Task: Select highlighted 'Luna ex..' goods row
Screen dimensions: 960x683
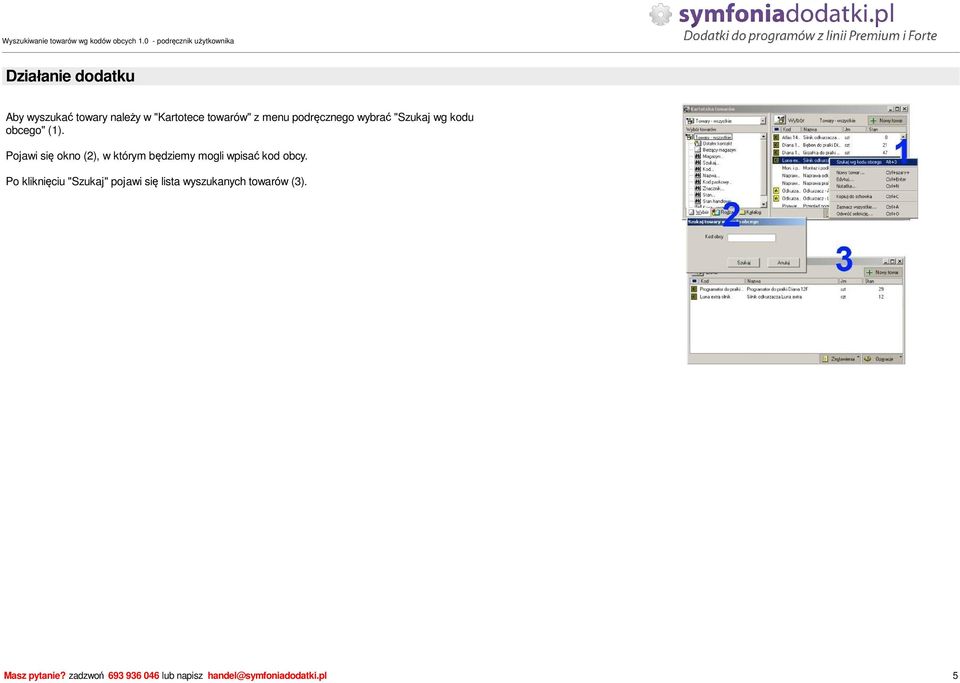Action: click(x=801, y=160)
